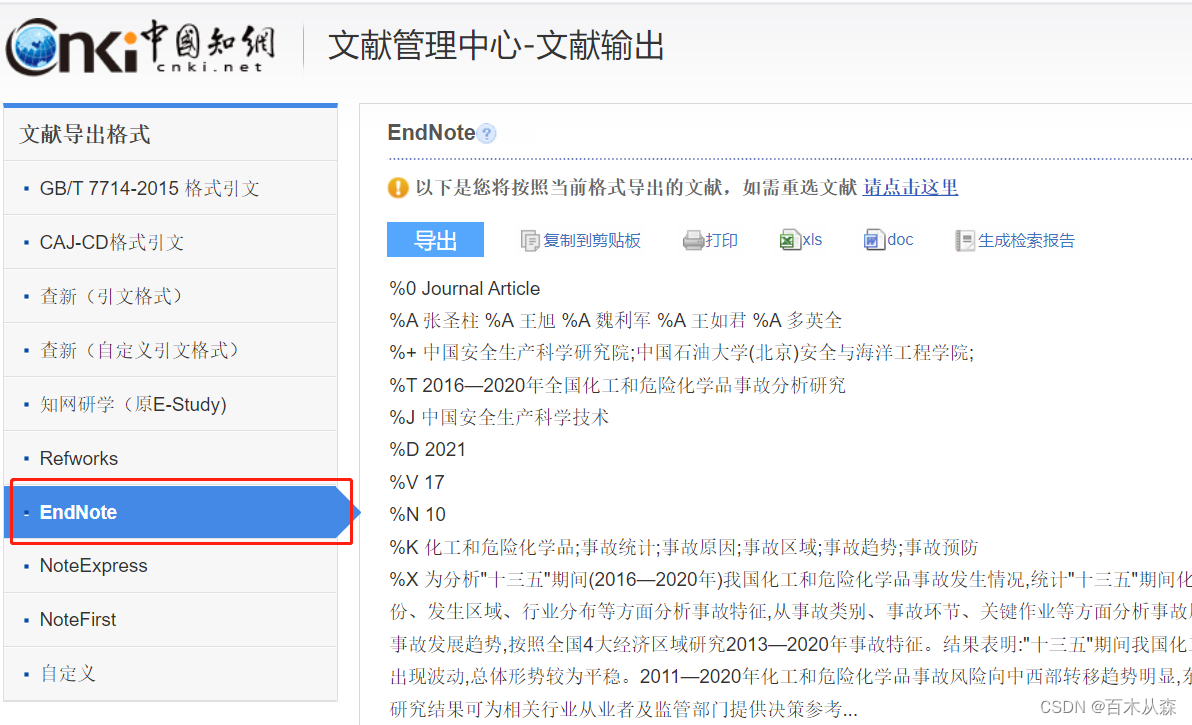Click the %V 17 volume line
This screenshot has width=1192, height=725.
pos(417,483)
